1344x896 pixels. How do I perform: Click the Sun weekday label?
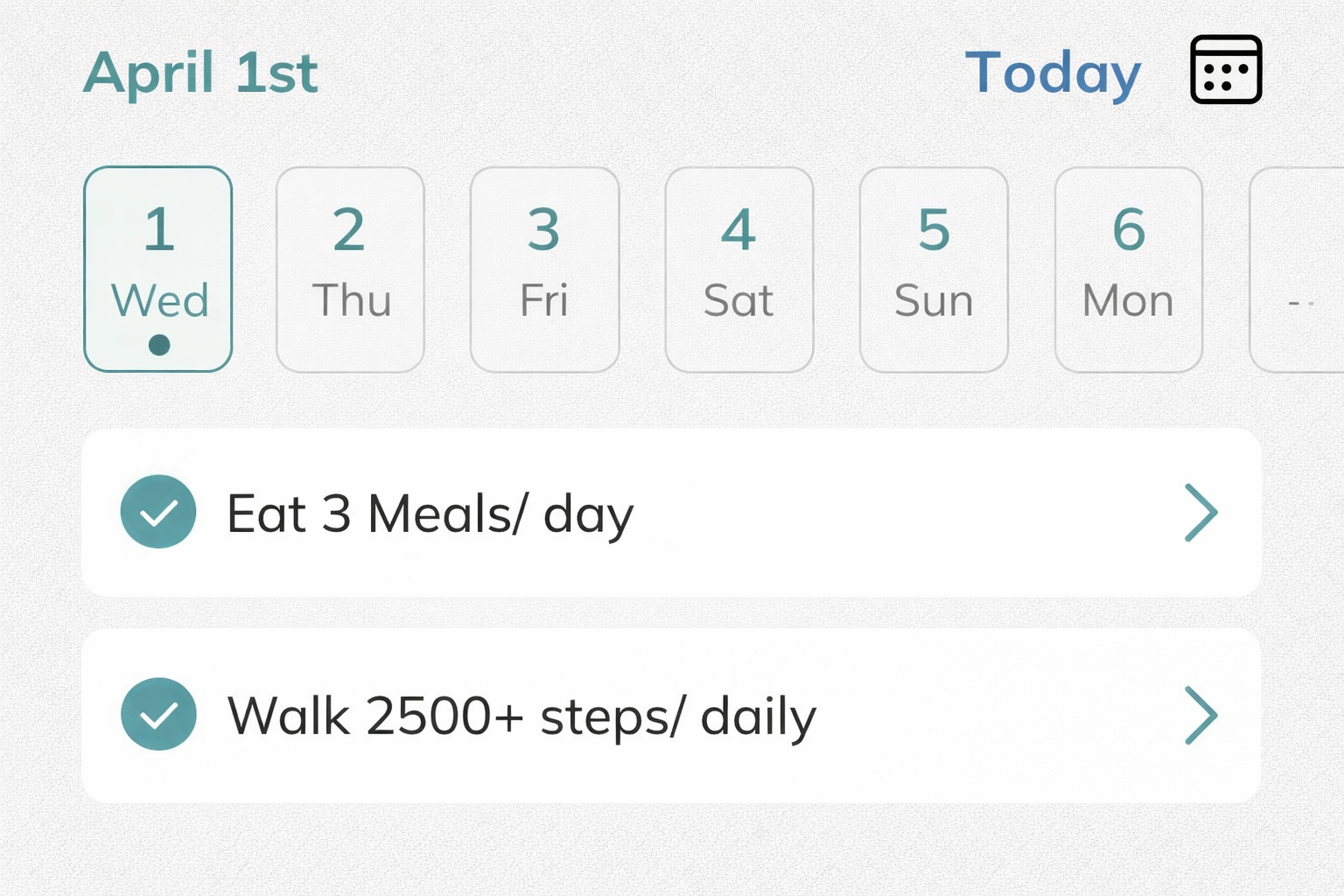[934, 301]
